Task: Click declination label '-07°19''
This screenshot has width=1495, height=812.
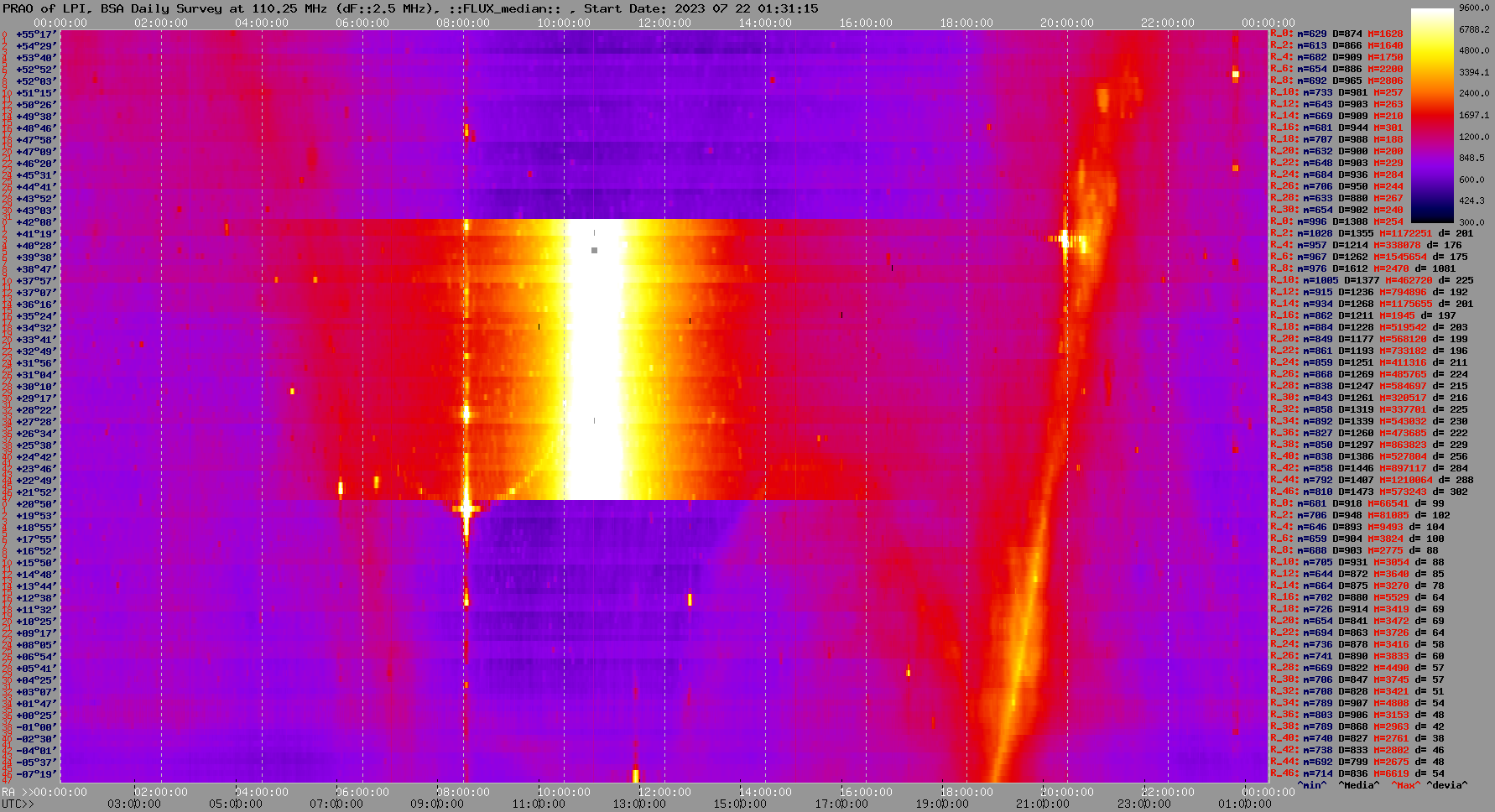Action: (36, 774)
